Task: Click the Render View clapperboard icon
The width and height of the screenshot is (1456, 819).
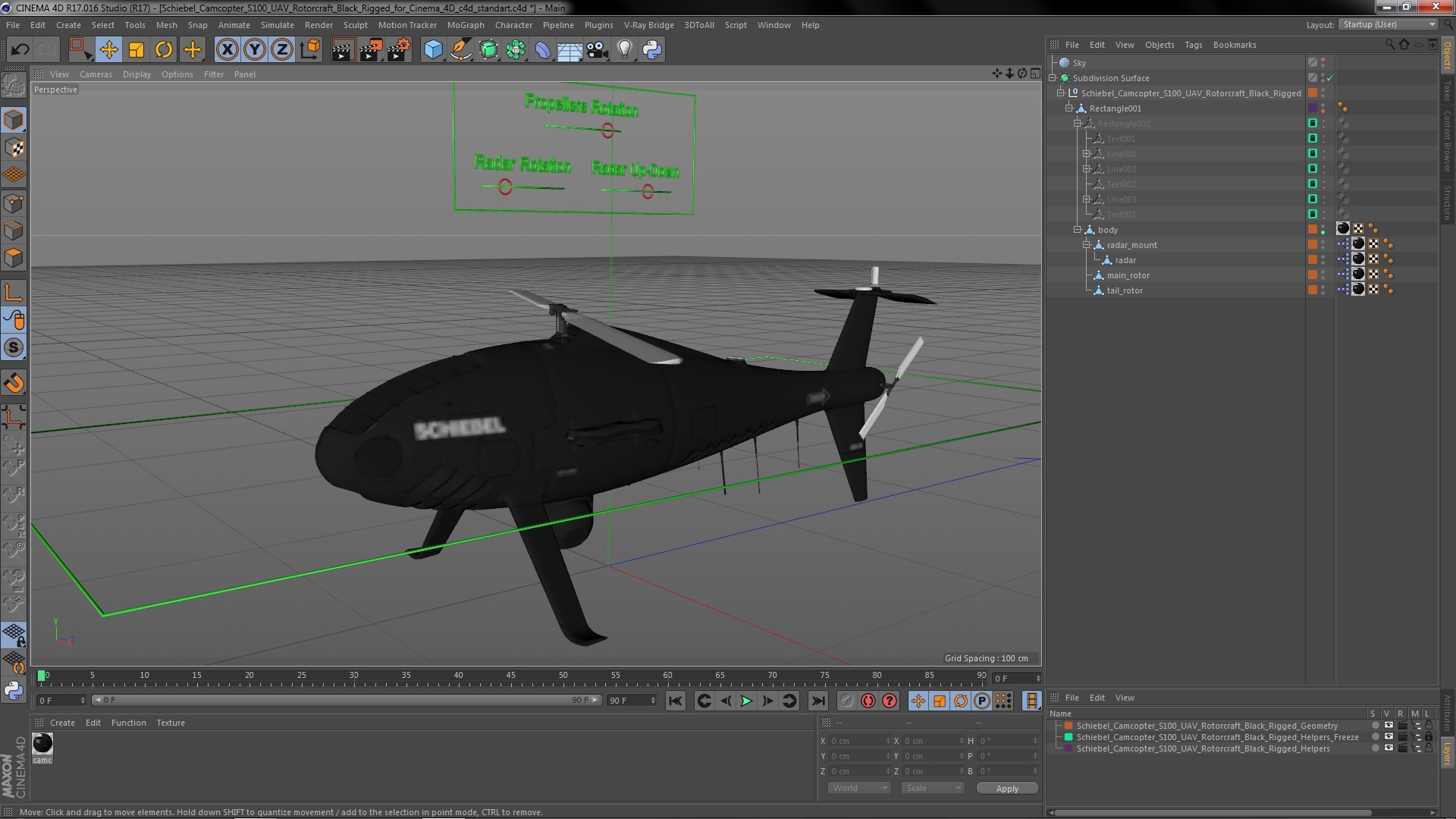Action: click(x=343, y=50)
